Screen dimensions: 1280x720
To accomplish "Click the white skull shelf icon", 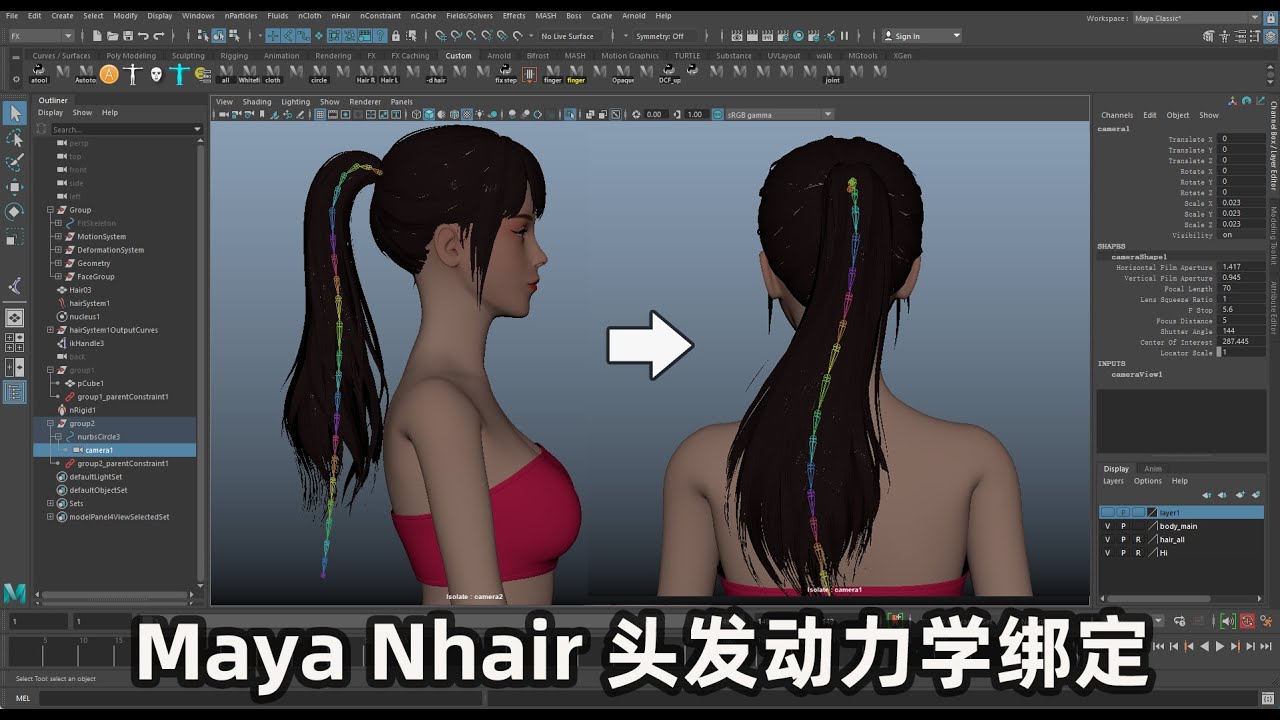I will (x=156, y=73).
